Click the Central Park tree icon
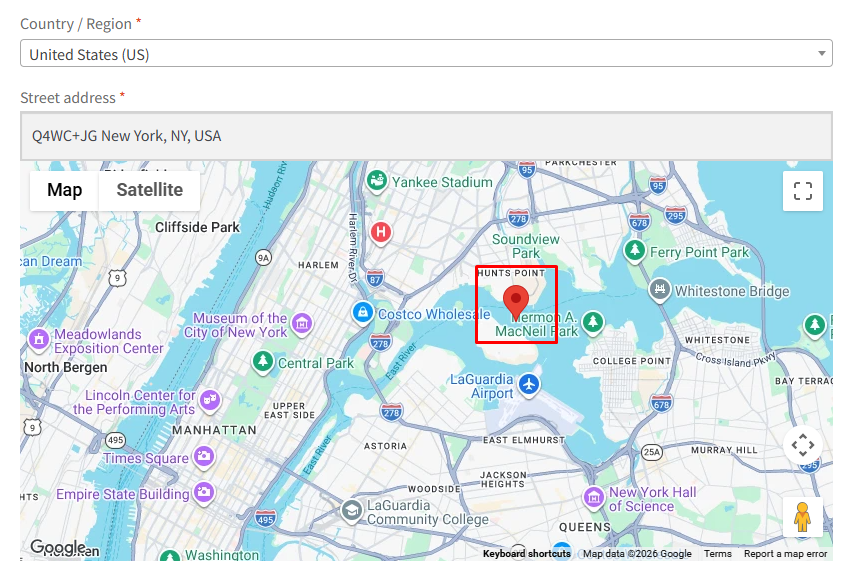Image resolution: width=856 pixels, height=576 pixels. point(263,361)
